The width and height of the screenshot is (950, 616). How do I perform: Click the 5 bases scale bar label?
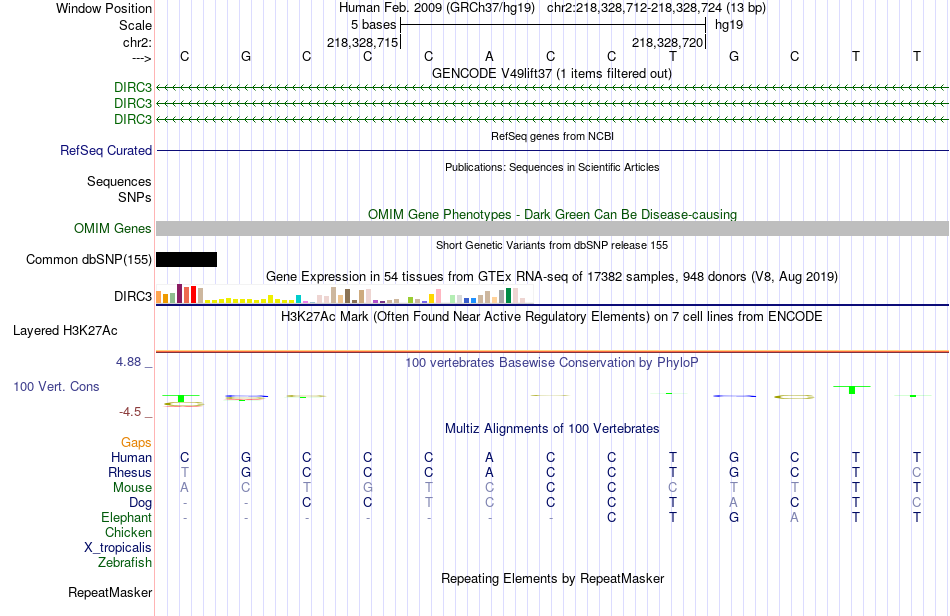(373, 25)
